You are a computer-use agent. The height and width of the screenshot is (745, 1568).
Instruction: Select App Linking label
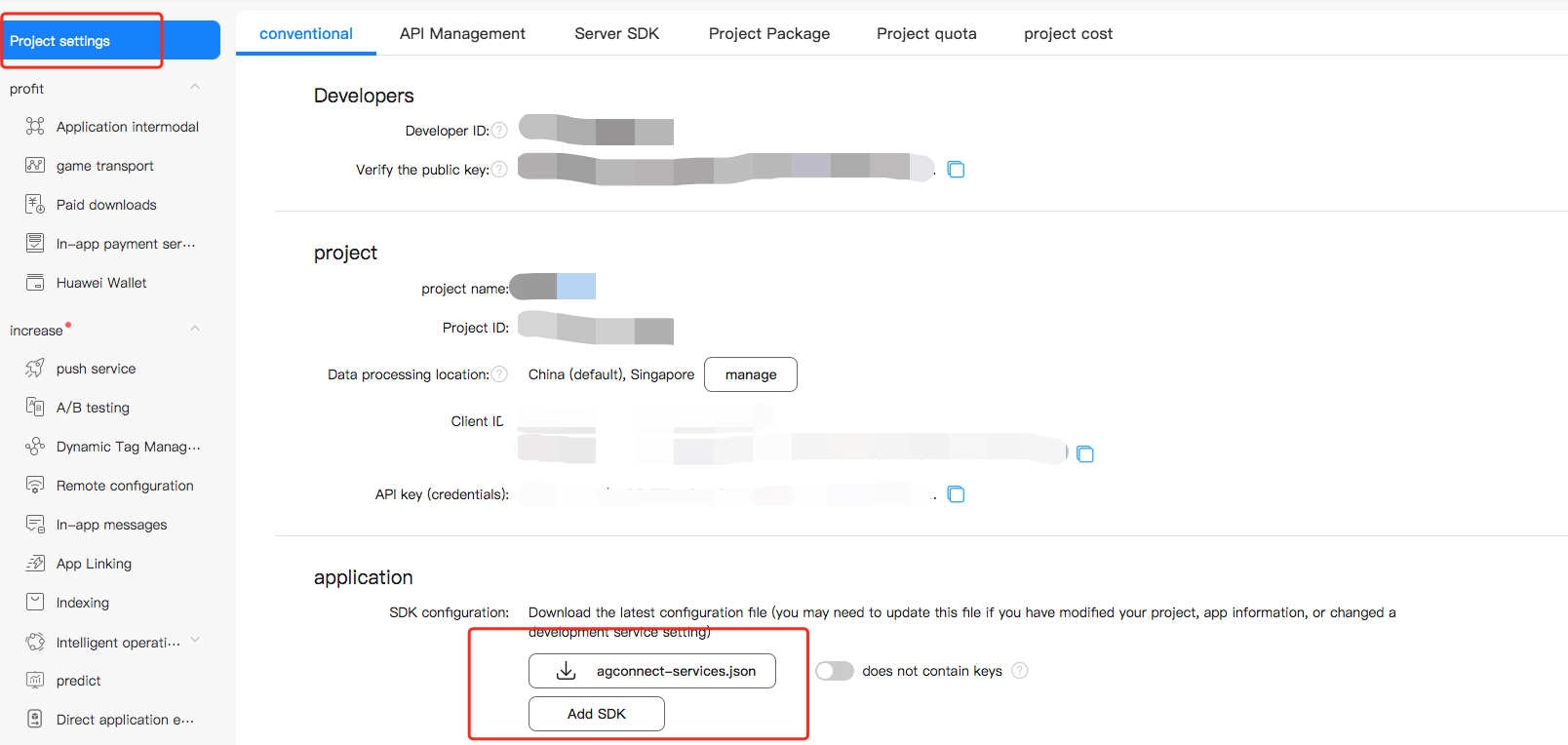coord(94,564)
